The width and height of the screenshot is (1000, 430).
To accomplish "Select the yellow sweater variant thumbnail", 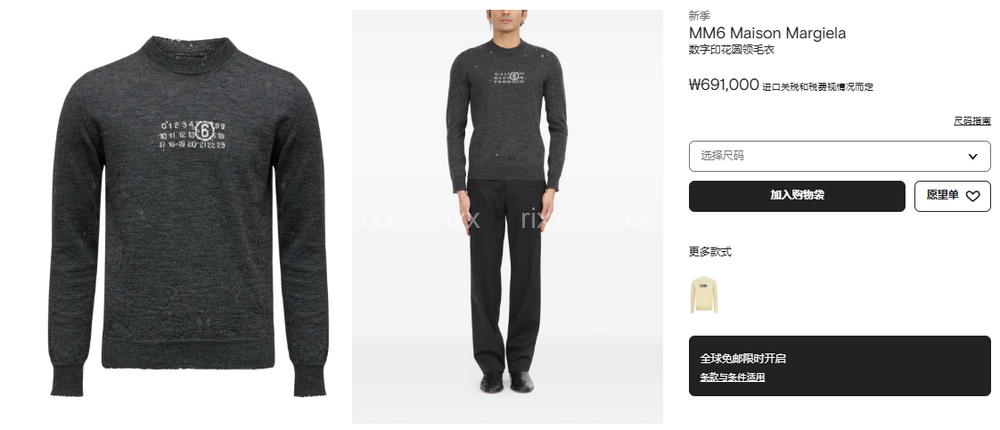I will [703, 294].
